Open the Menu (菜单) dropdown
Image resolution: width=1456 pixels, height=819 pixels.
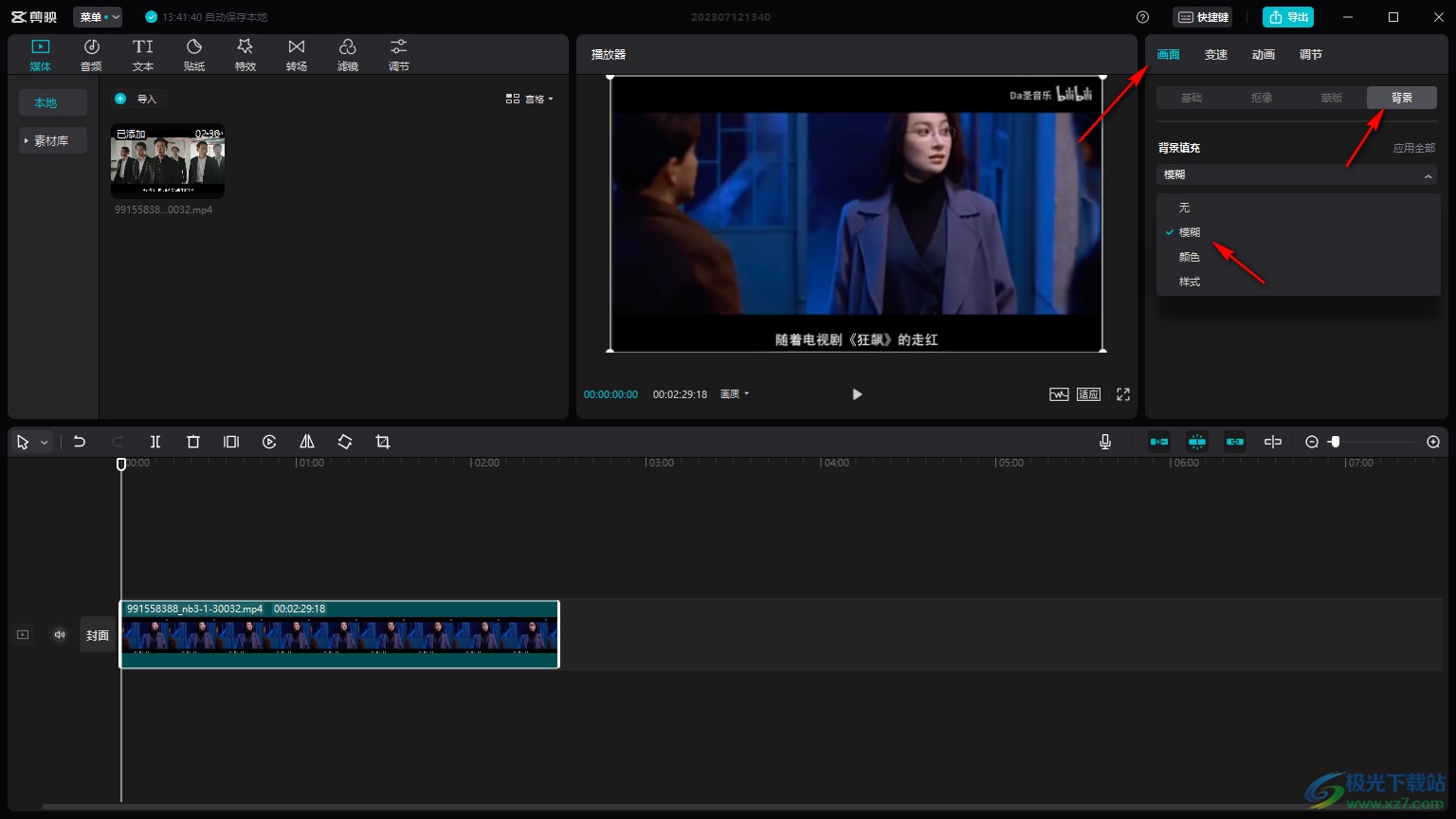(98, 17)
